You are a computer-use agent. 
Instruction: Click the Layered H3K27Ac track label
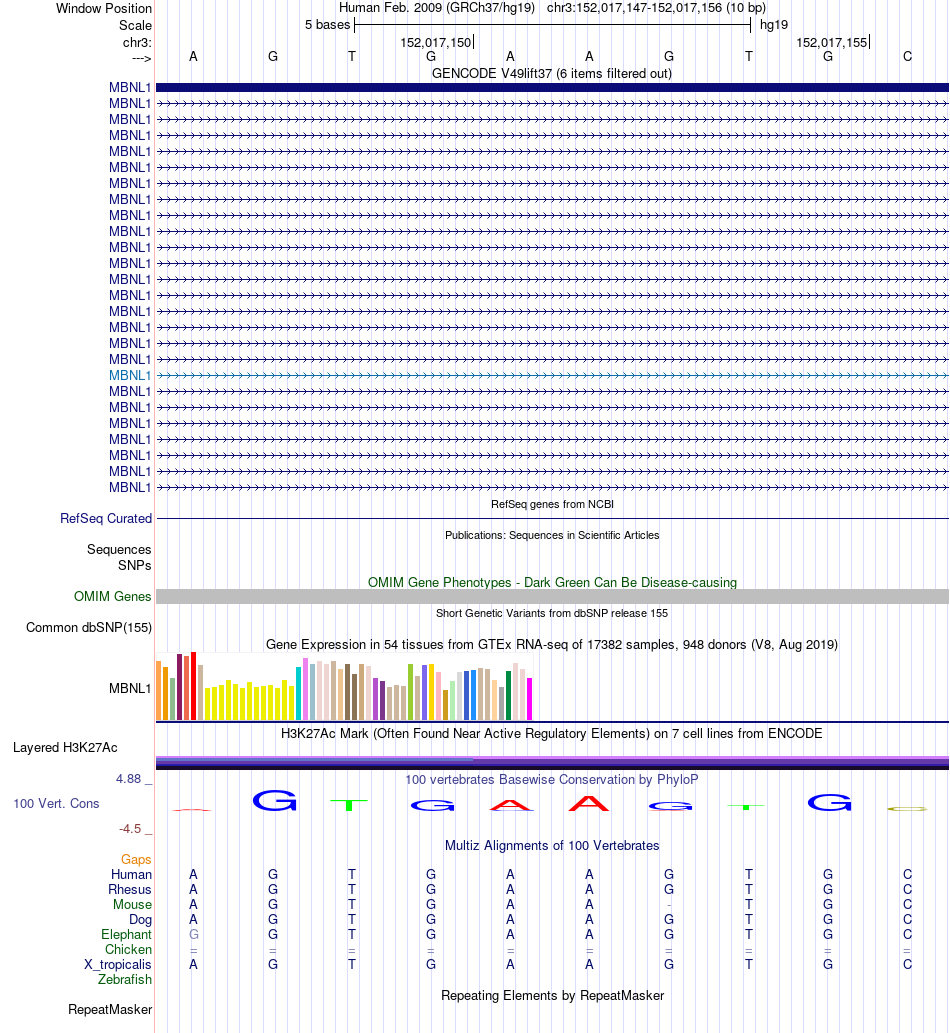[65, 747]
